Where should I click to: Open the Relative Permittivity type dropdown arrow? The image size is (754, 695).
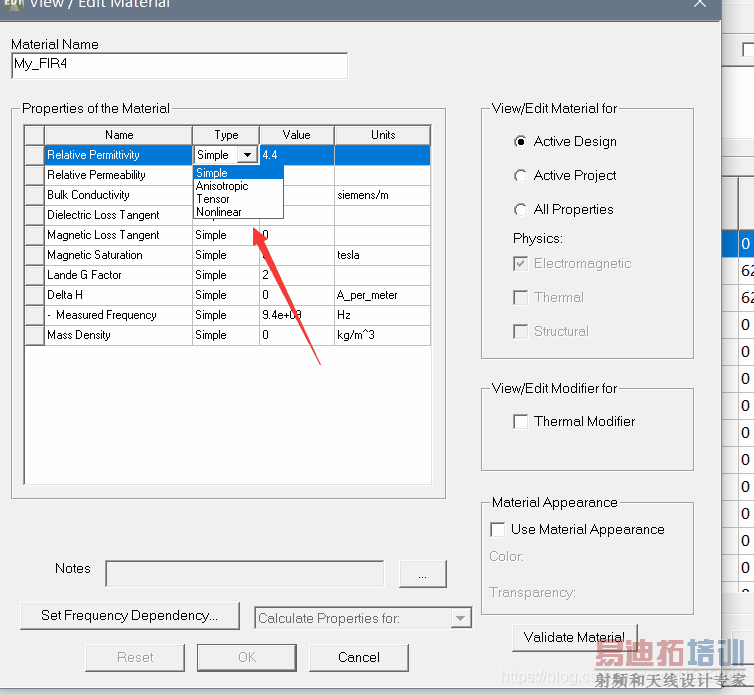(x=248, y=155)
